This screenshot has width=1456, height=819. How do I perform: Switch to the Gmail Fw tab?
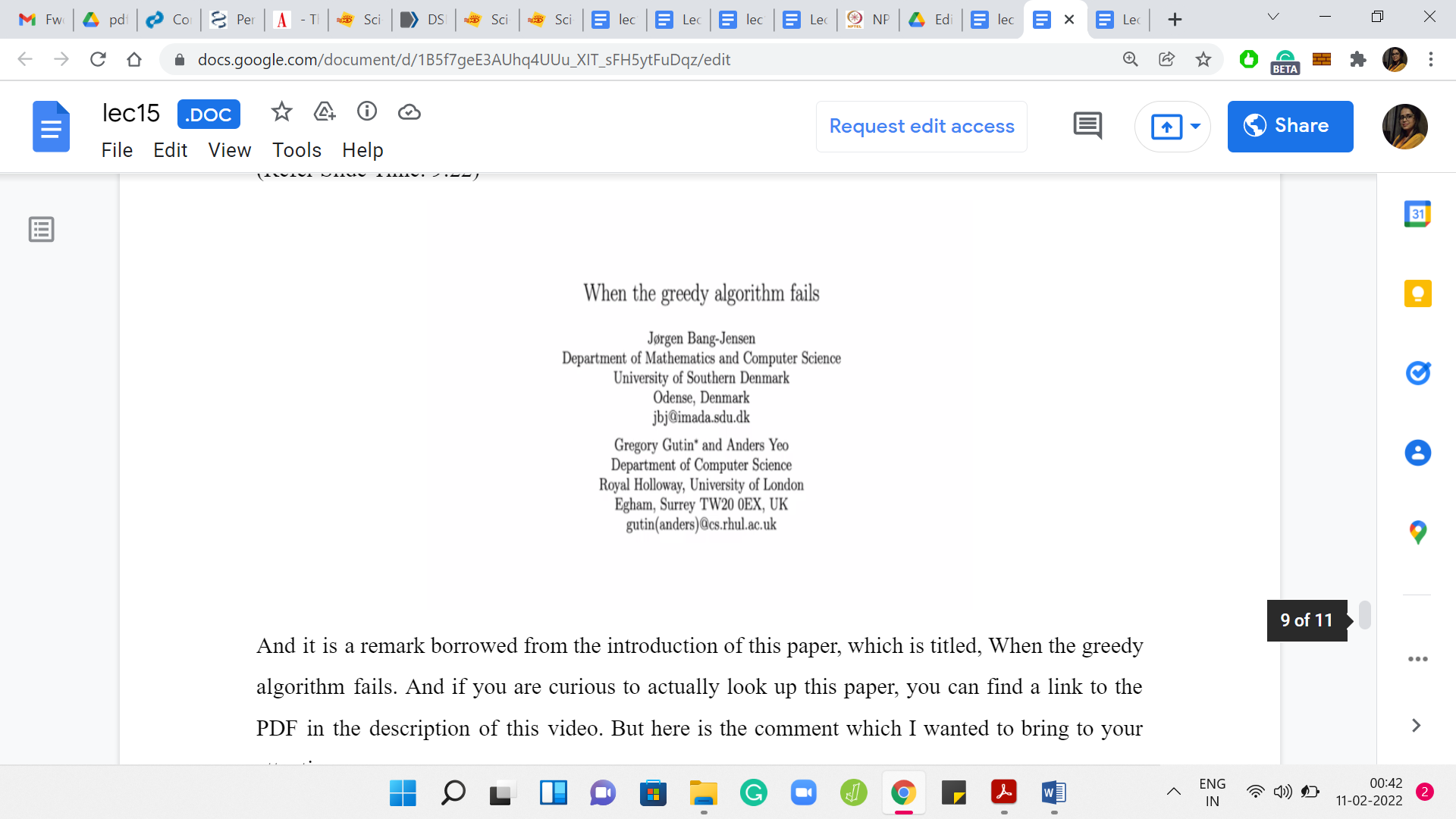[x=41, y=20]
